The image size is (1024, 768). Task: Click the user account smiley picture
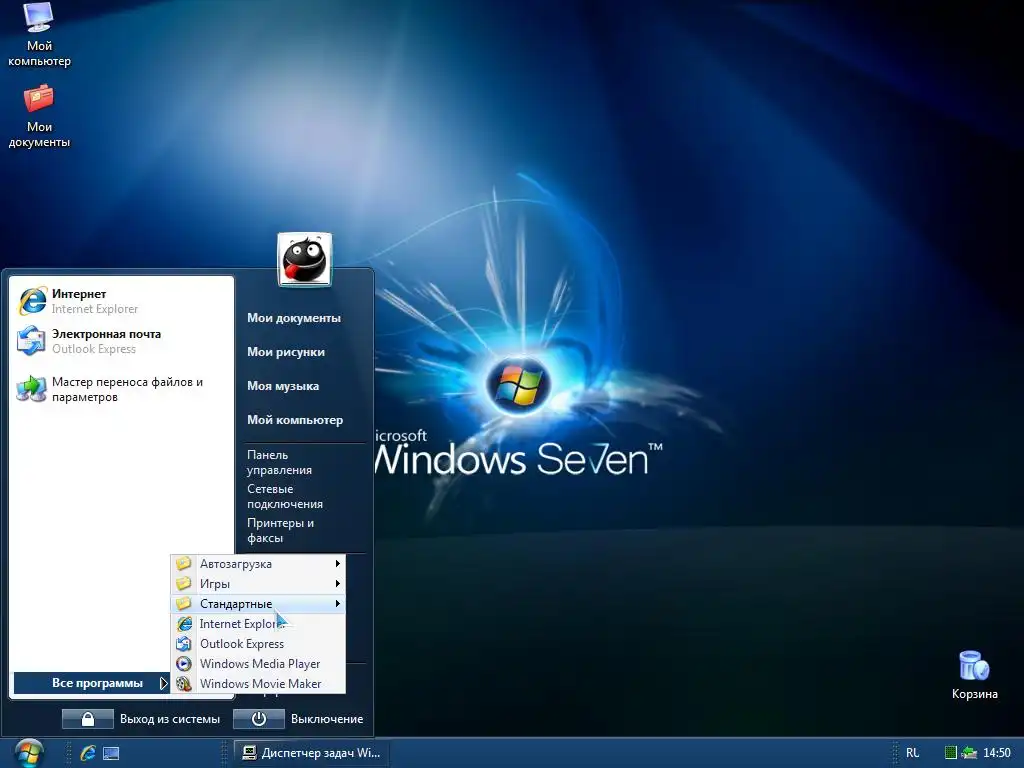[x=304, y=259]
